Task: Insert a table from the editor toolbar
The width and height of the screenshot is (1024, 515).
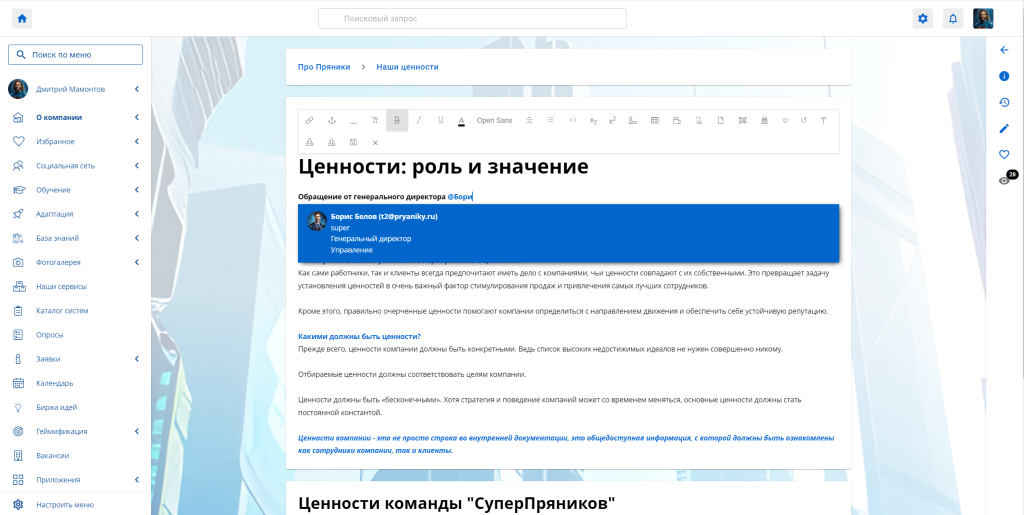Action: [x=655, y=120]
